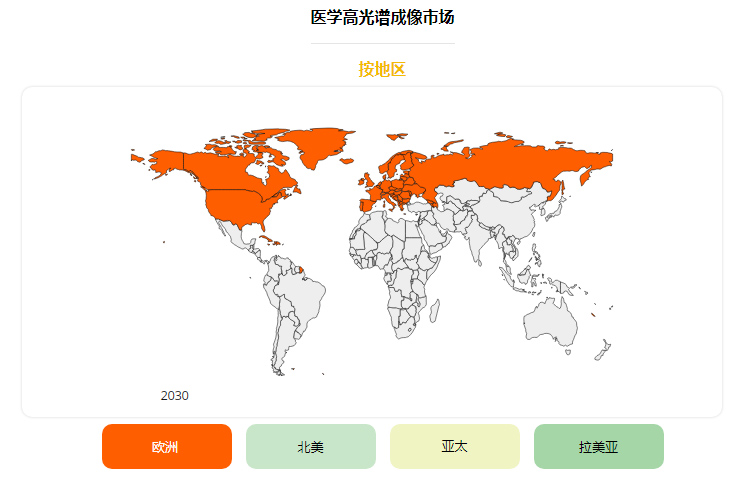Viewport: 738px width, 484px height.
Task: Select the 北美 region button
Action: pos(311,446)
